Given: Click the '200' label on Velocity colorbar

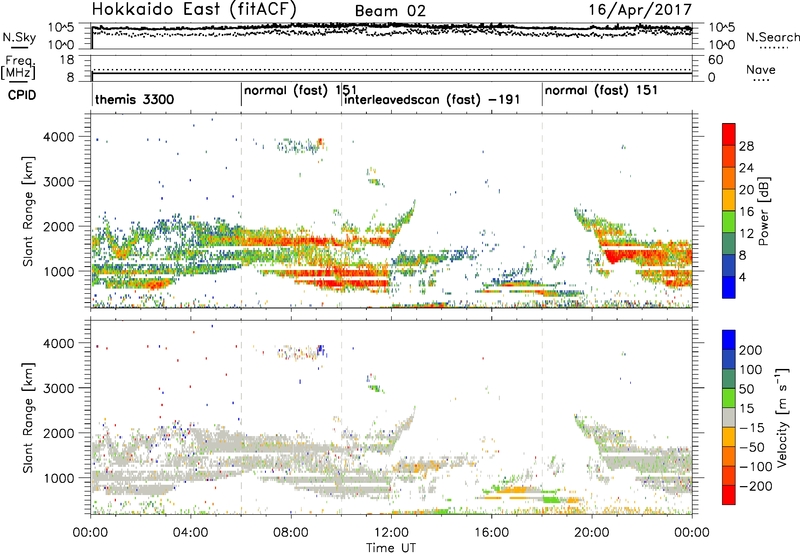Looking at the screenshot, I should pos(751,350).
